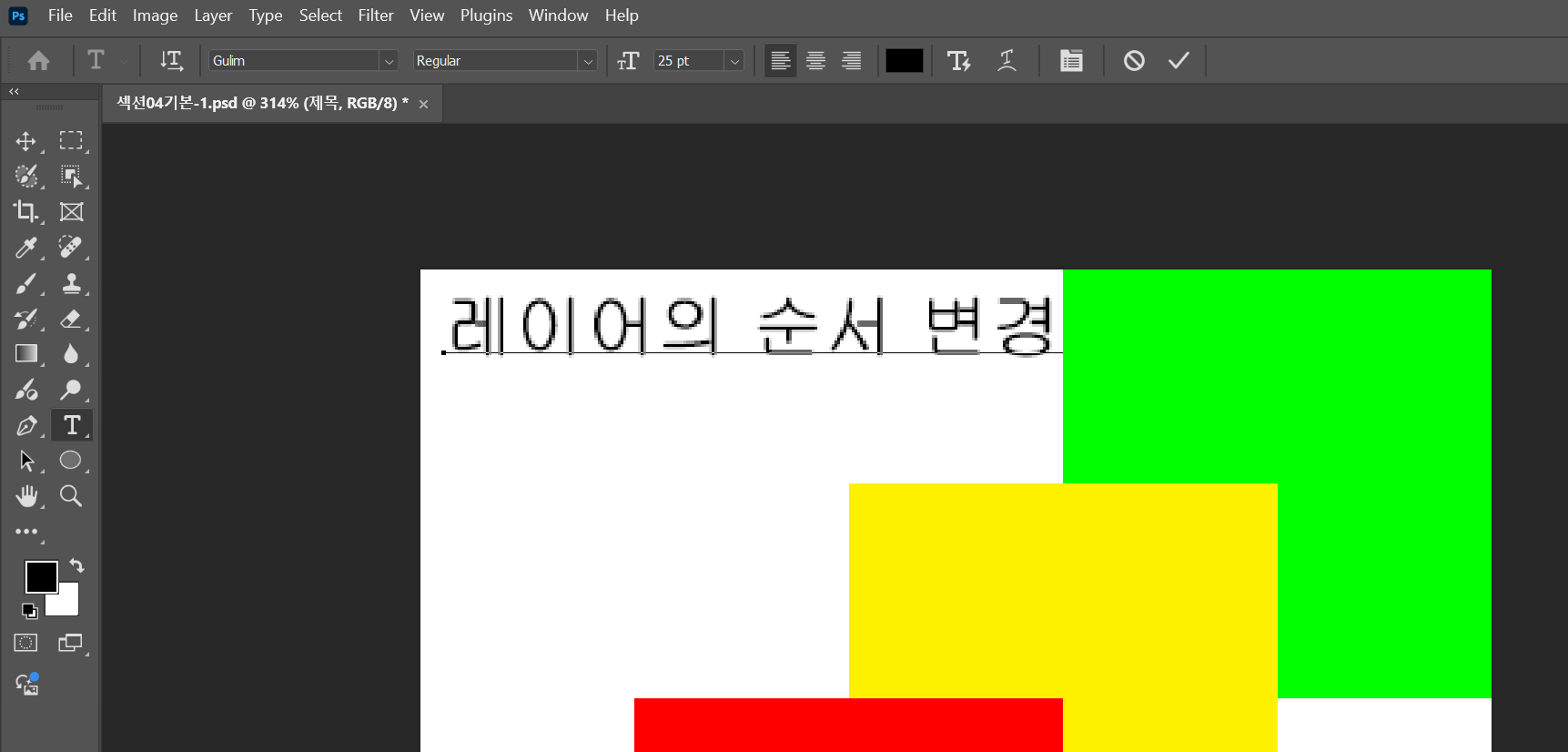1568x752 pixels.
Task: Select the Clone Stamp tool
Action: pyautogui.click(x=71, y=283)
